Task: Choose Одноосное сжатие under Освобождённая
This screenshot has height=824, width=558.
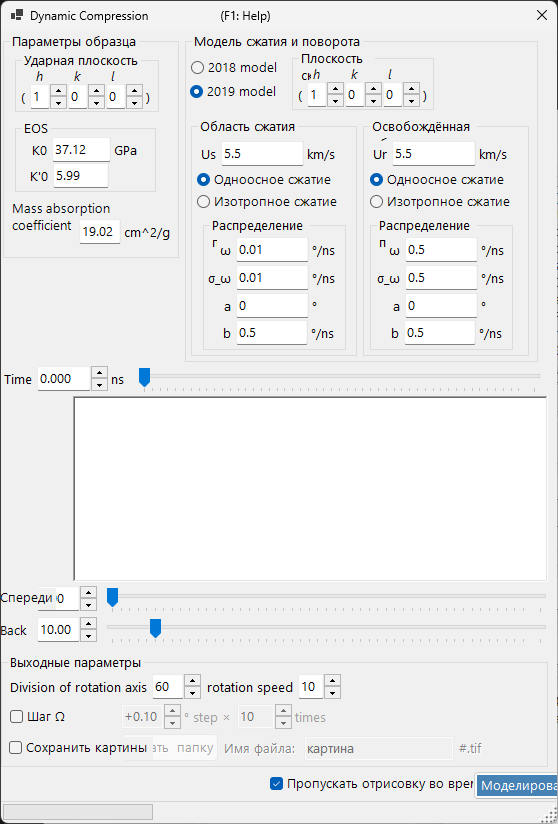Action: (x=376, y=180)
